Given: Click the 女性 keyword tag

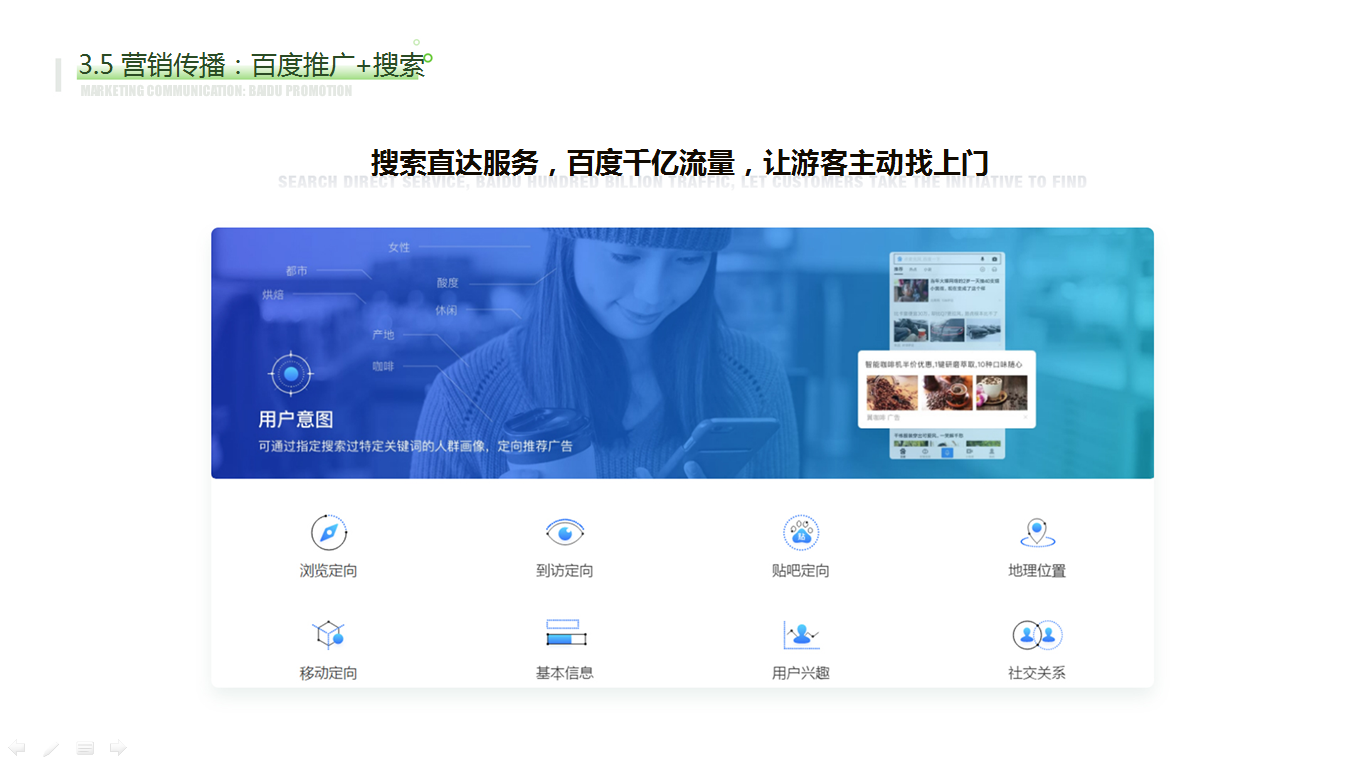Looking at the screenshot, I should tap(399, 247).
